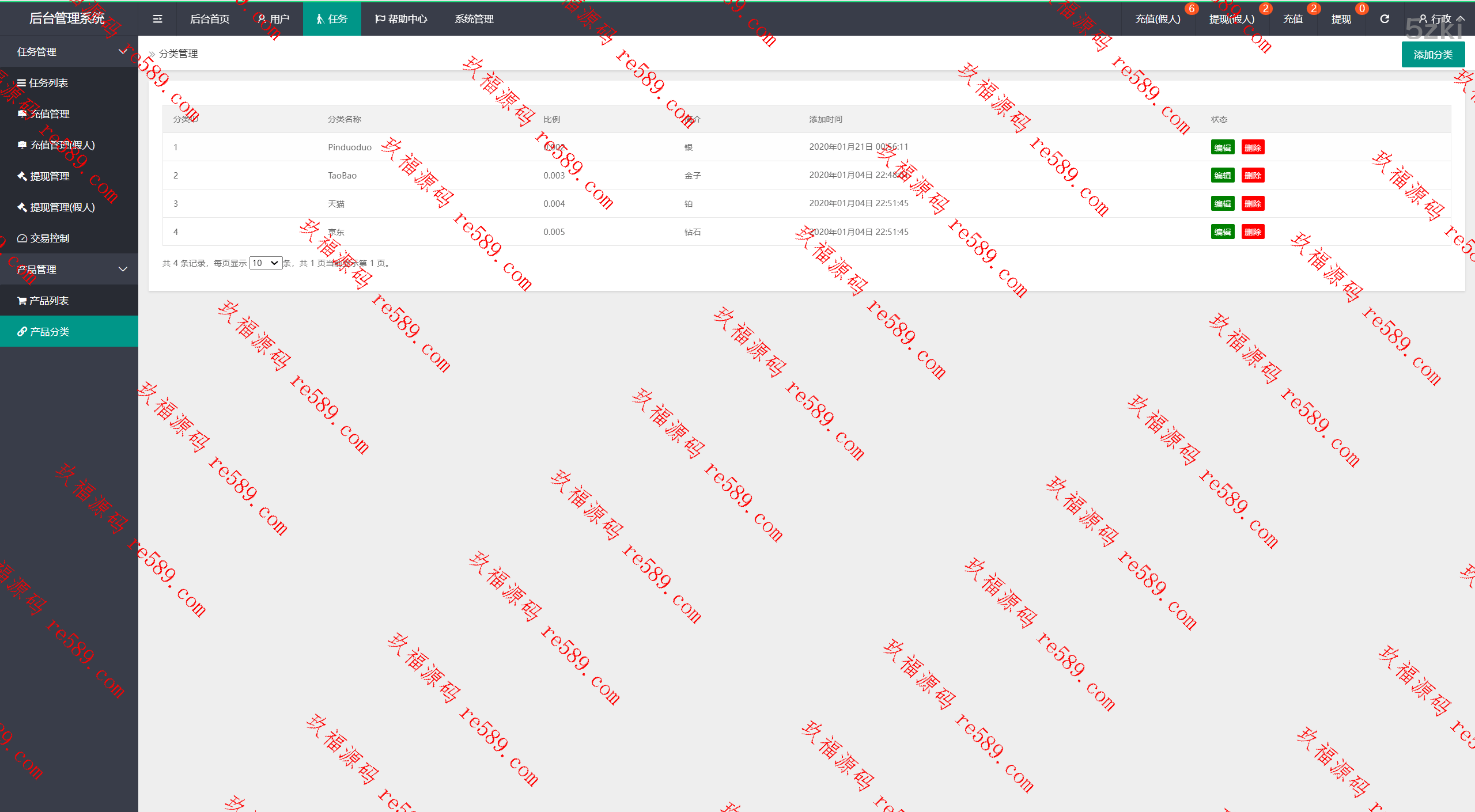Open 充值管理 in the sidebar
The height and width of the screenshot is (812, 1475).
pyautogui.click(x=50, y=114)
